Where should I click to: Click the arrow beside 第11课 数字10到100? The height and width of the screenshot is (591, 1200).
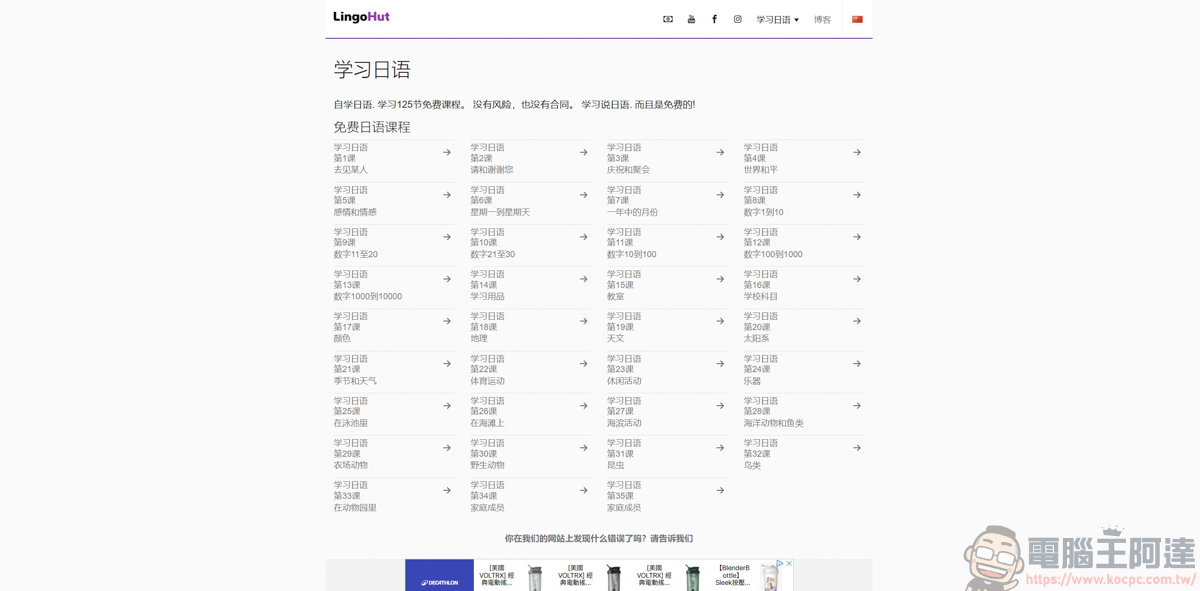[x=720, y=237]
